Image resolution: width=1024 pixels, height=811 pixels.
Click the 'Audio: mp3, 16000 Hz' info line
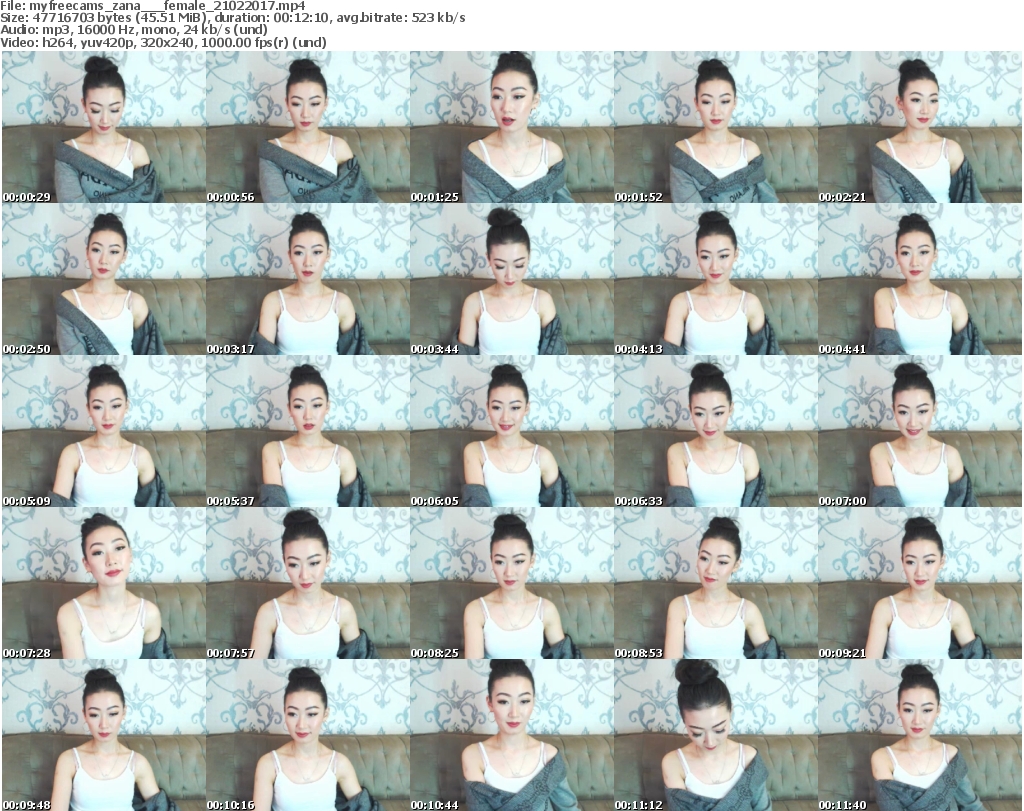click(x=134, y=30)
